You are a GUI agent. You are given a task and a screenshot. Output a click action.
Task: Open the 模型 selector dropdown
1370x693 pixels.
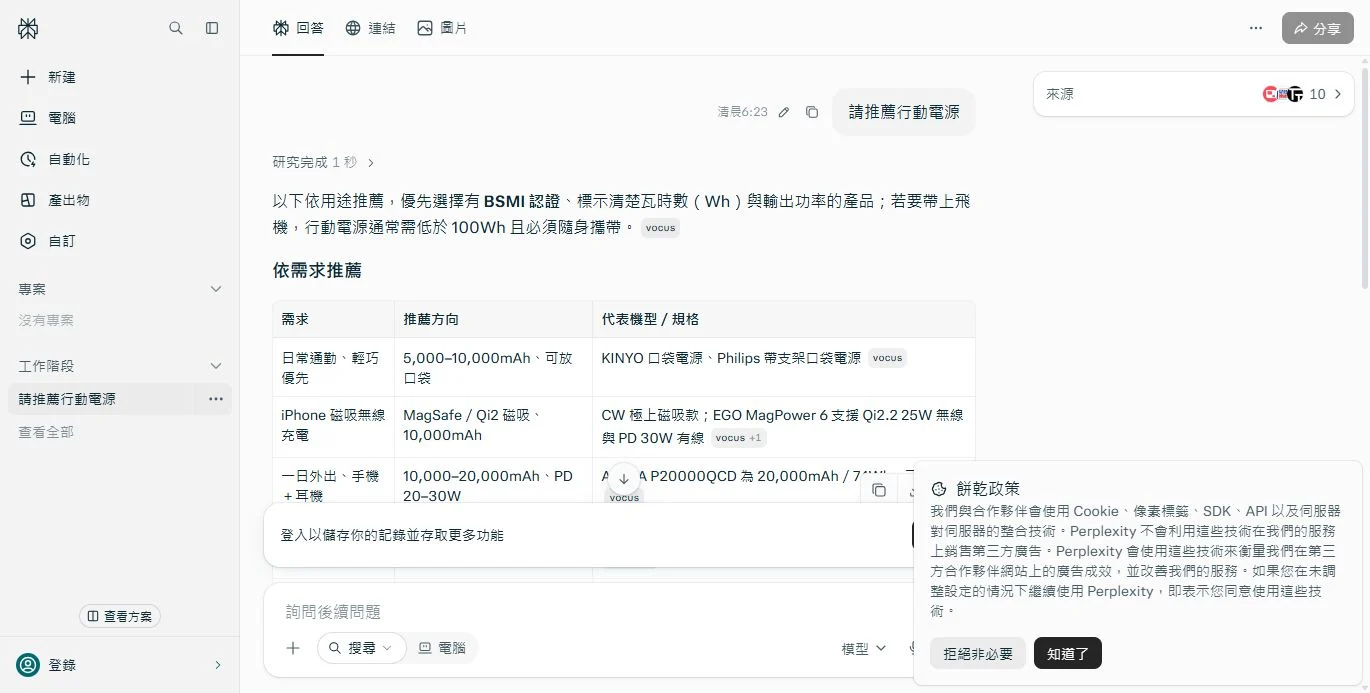click(x=864, y=649)
